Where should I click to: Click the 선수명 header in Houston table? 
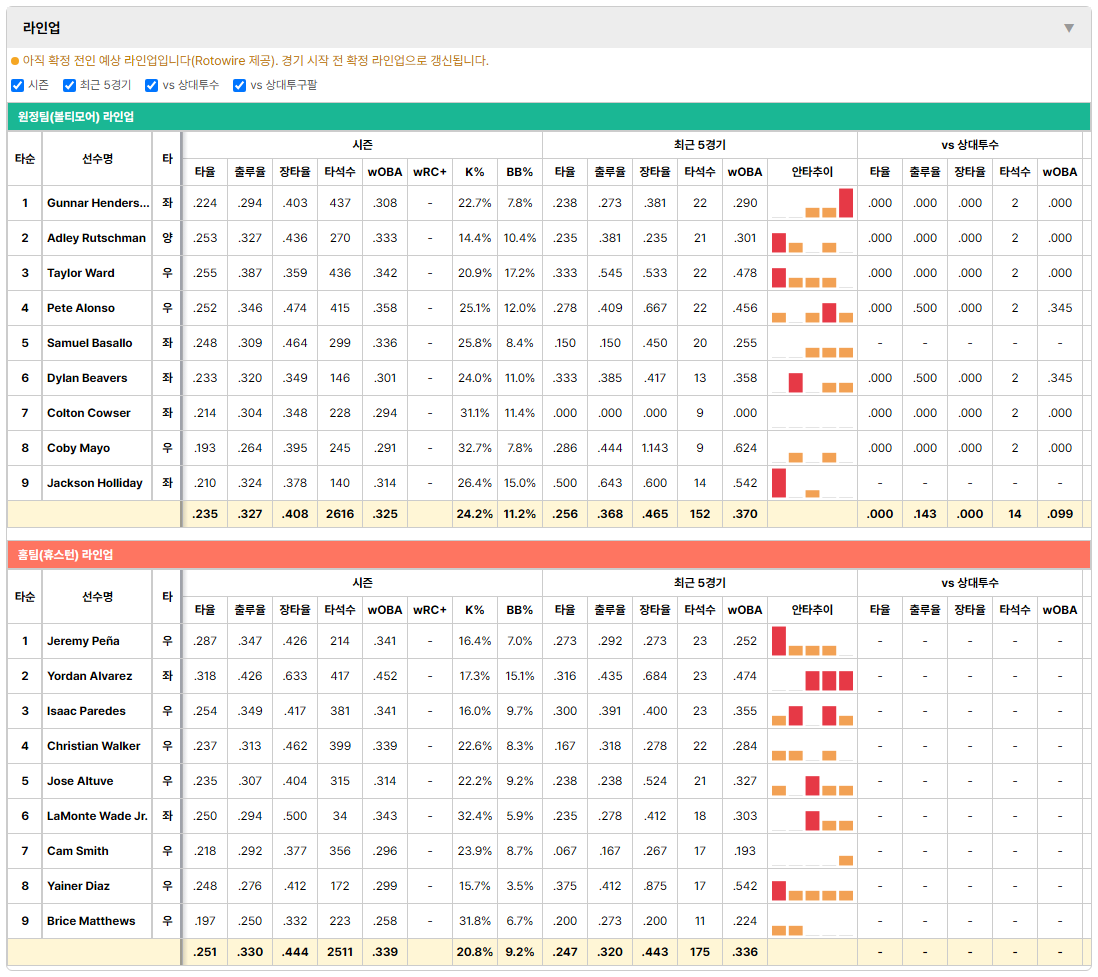97,597
